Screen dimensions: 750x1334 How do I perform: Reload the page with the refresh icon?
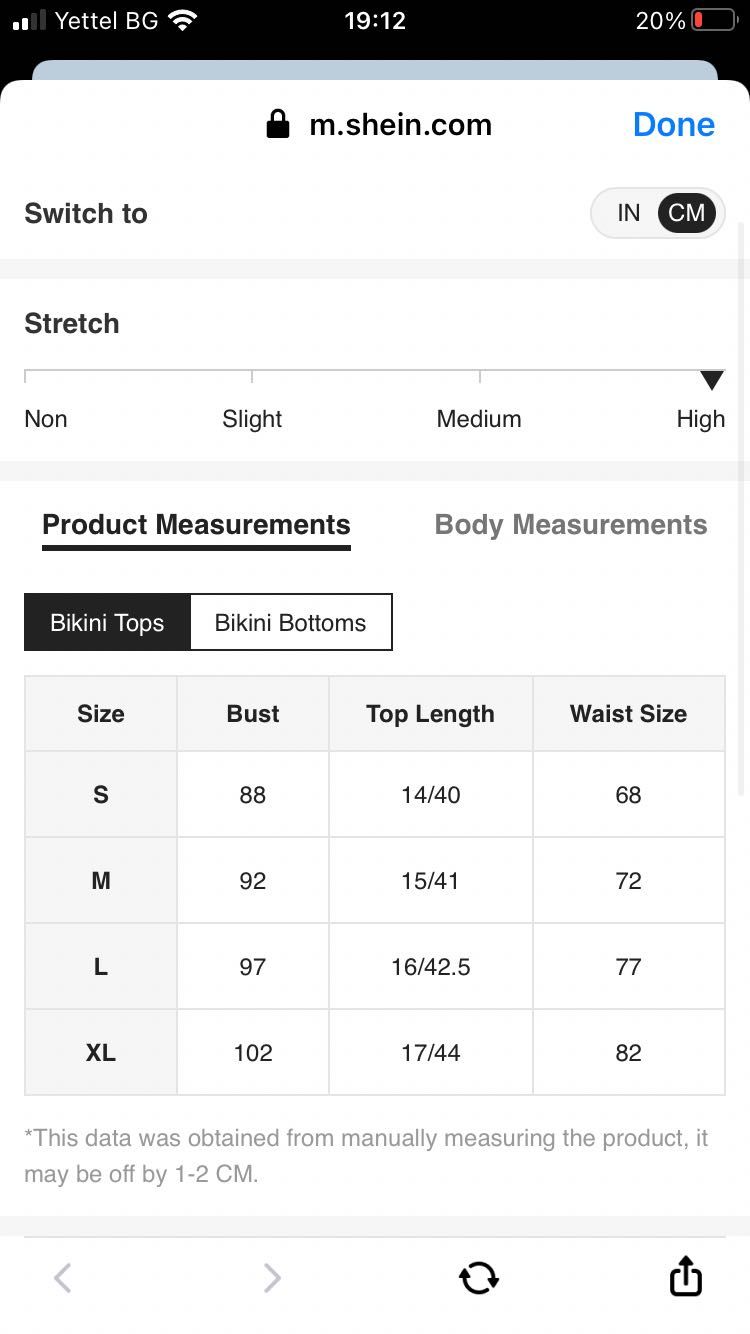coord(478,1277)
